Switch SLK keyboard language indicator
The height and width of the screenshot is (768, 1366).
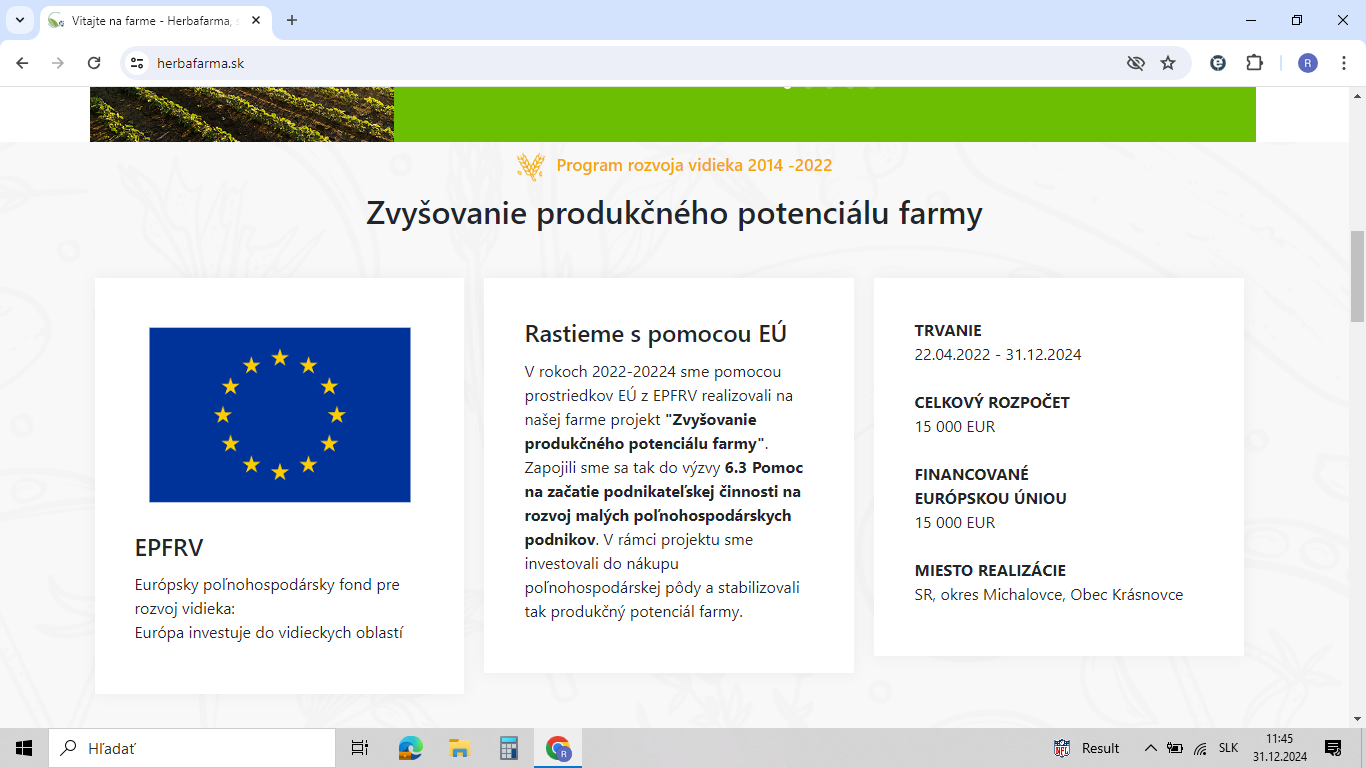[x=1228, y=748]
